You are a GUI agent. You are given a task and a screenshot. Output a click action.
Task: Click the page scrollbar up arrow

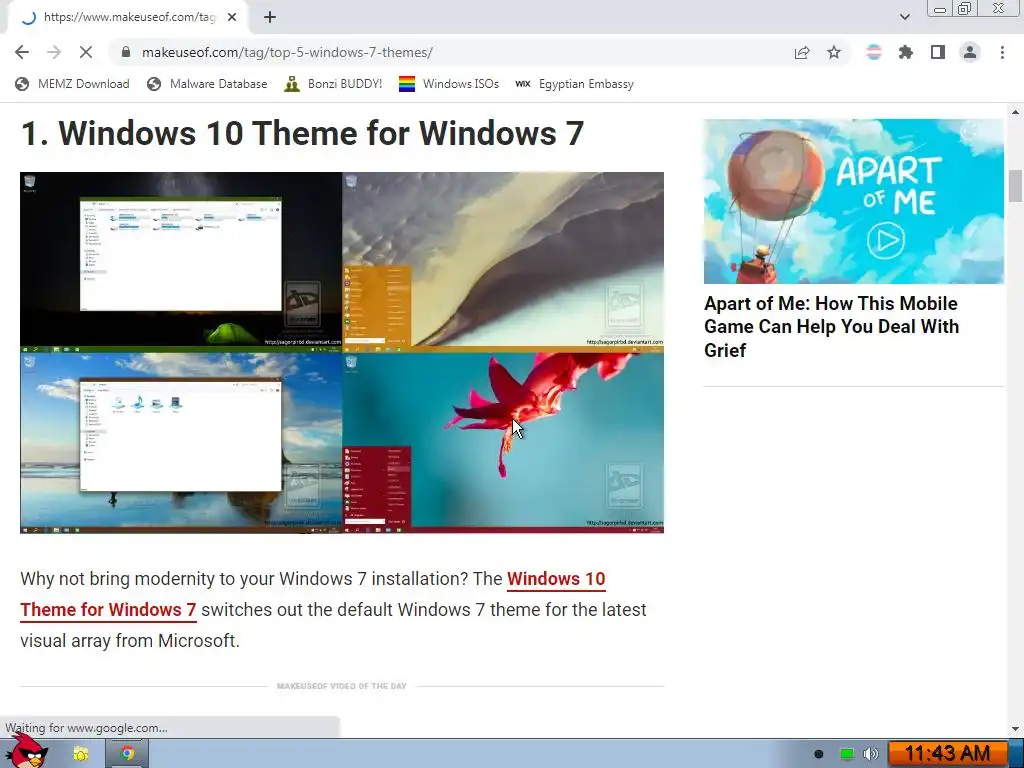point(1016,112)
